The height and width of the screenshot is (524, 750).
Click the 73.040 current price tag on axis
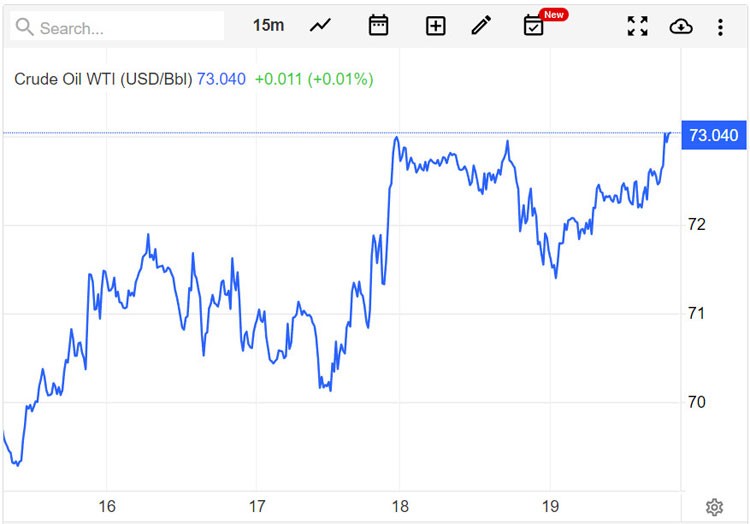click(713, 135)
